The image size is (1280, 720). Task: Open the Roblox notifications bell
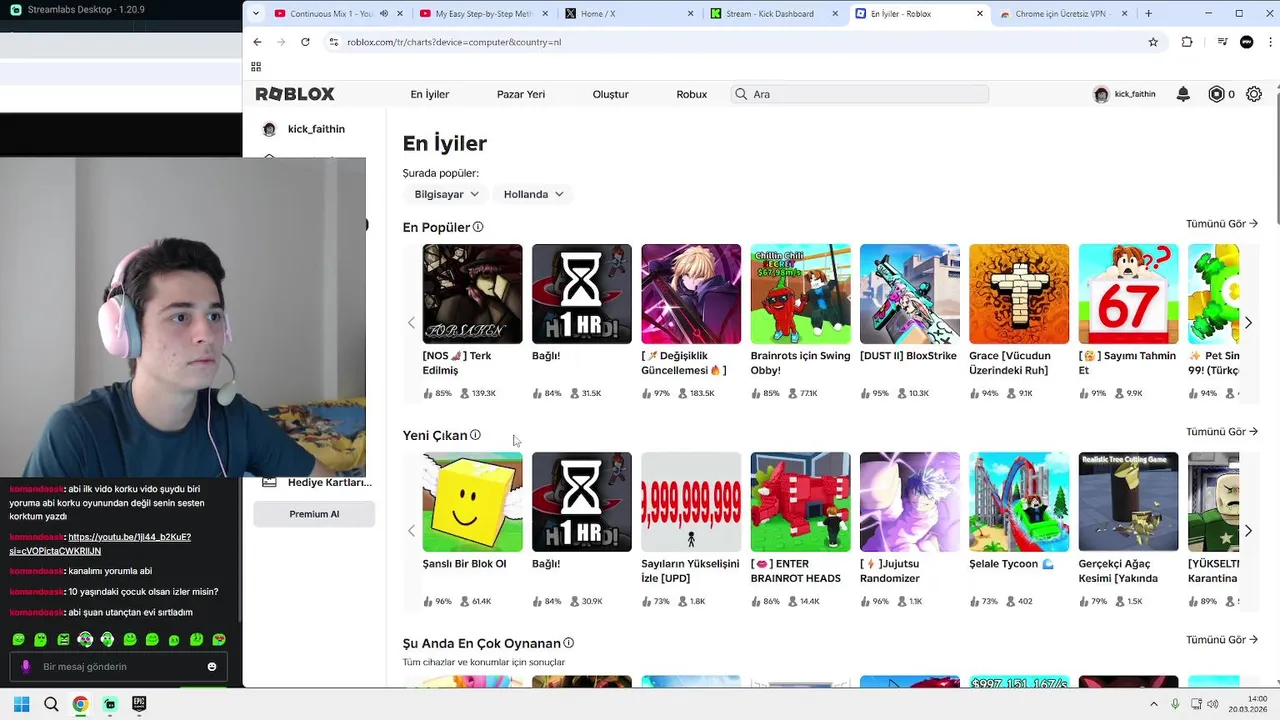tap(1183, 94)
